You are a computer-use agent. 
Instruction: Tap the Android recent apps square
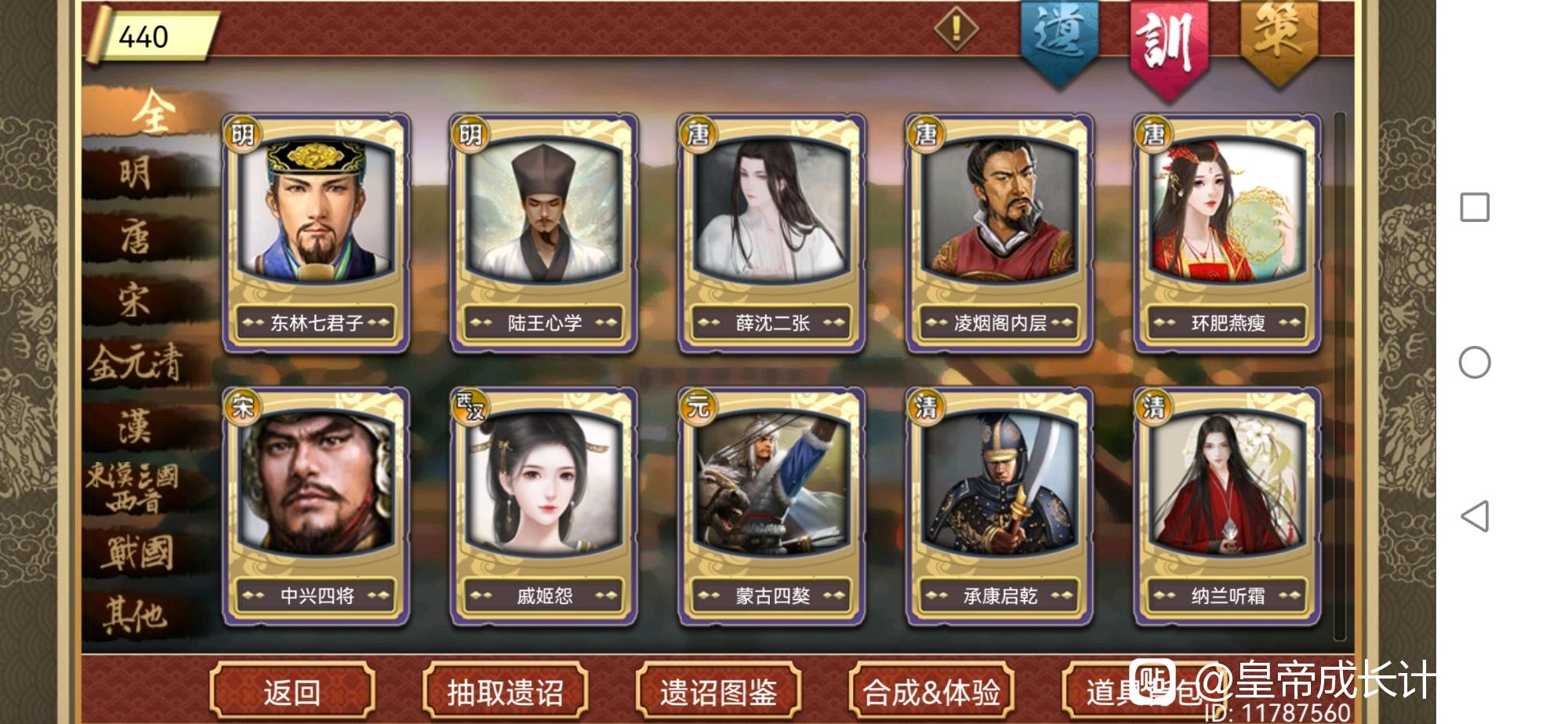pos(1474,208)
